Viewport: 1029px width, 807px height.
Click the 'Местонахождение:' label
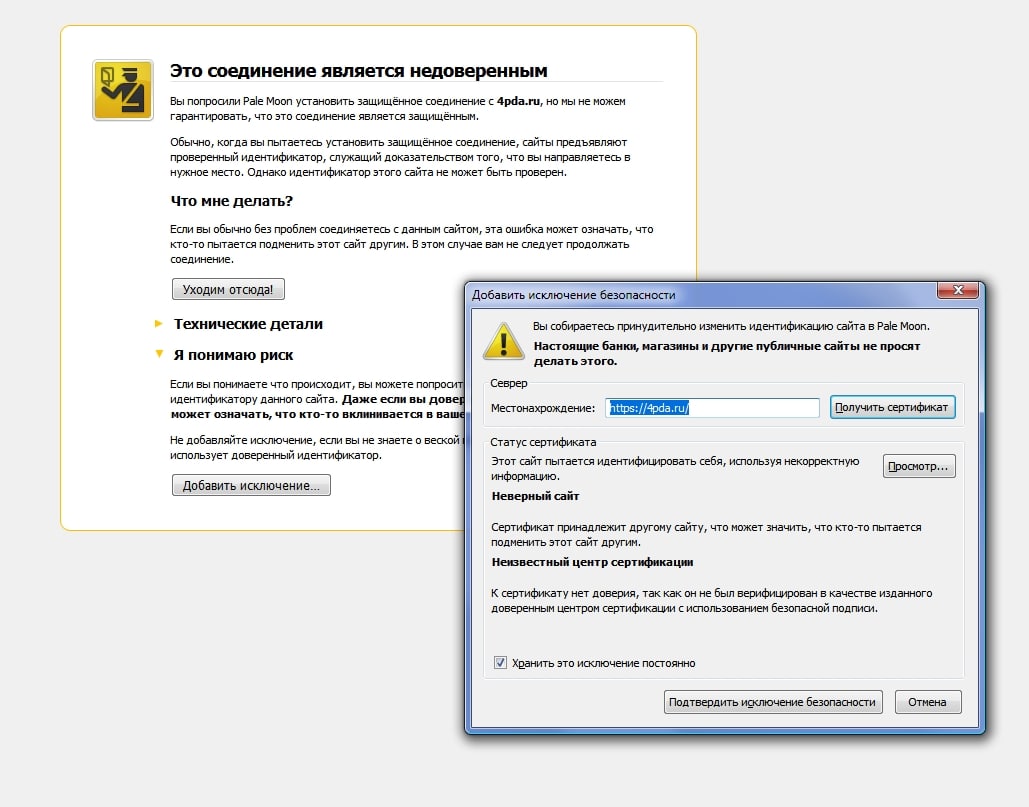click(x=543, y=408)
